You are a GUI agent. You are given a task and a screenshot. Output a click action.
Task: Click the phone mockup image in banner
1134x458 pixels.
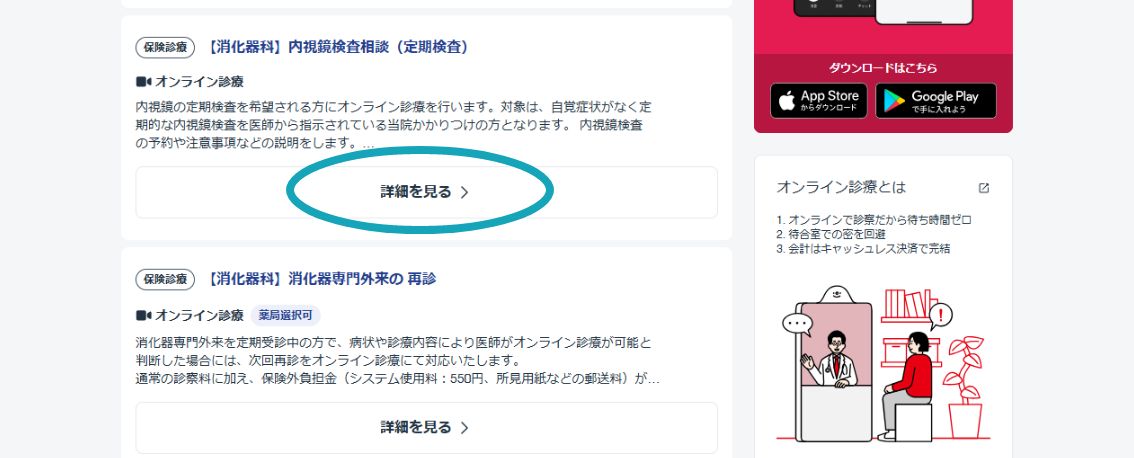click(883, 12)
